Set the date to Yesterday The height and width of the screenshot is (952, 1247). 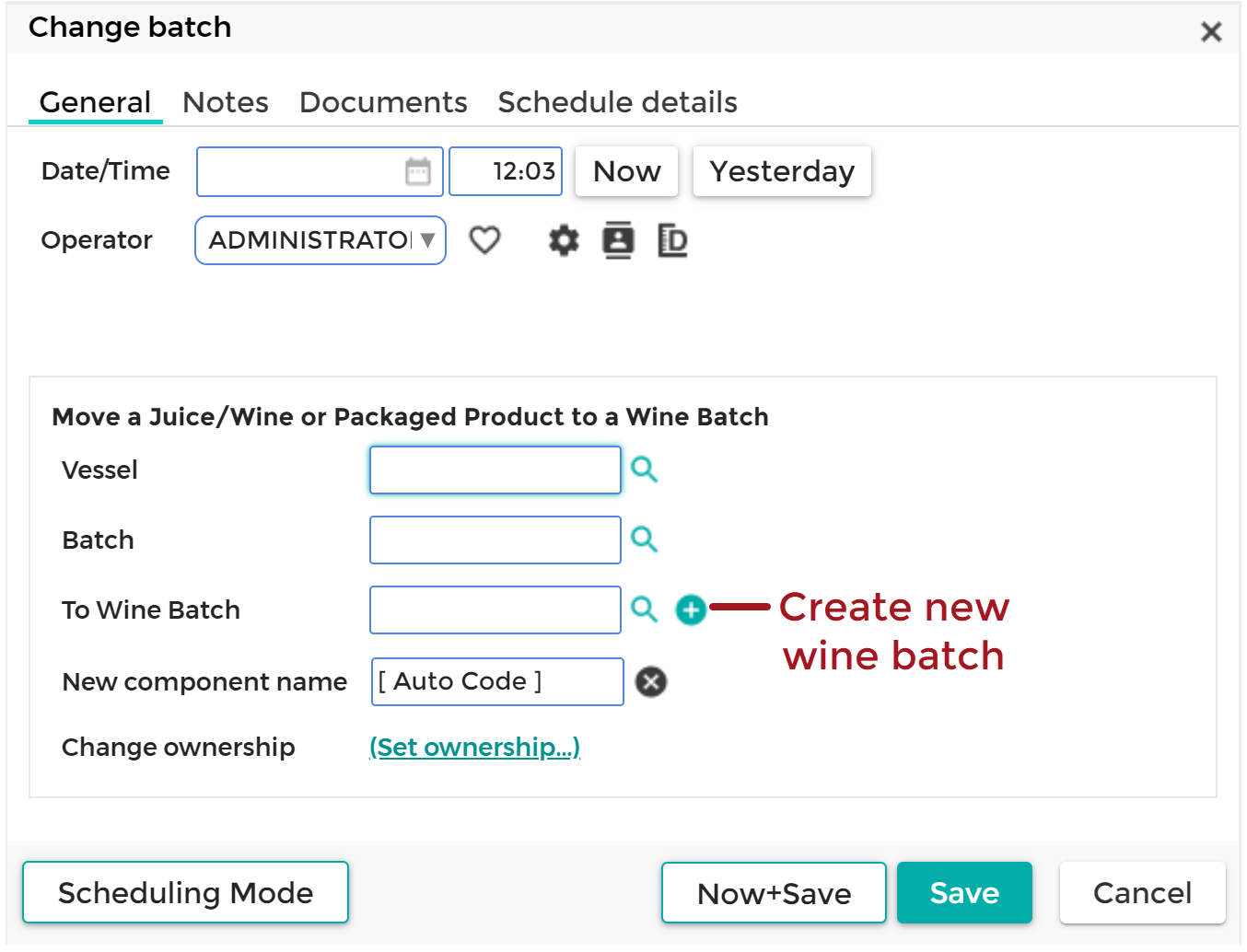click(x=781, y=171)
